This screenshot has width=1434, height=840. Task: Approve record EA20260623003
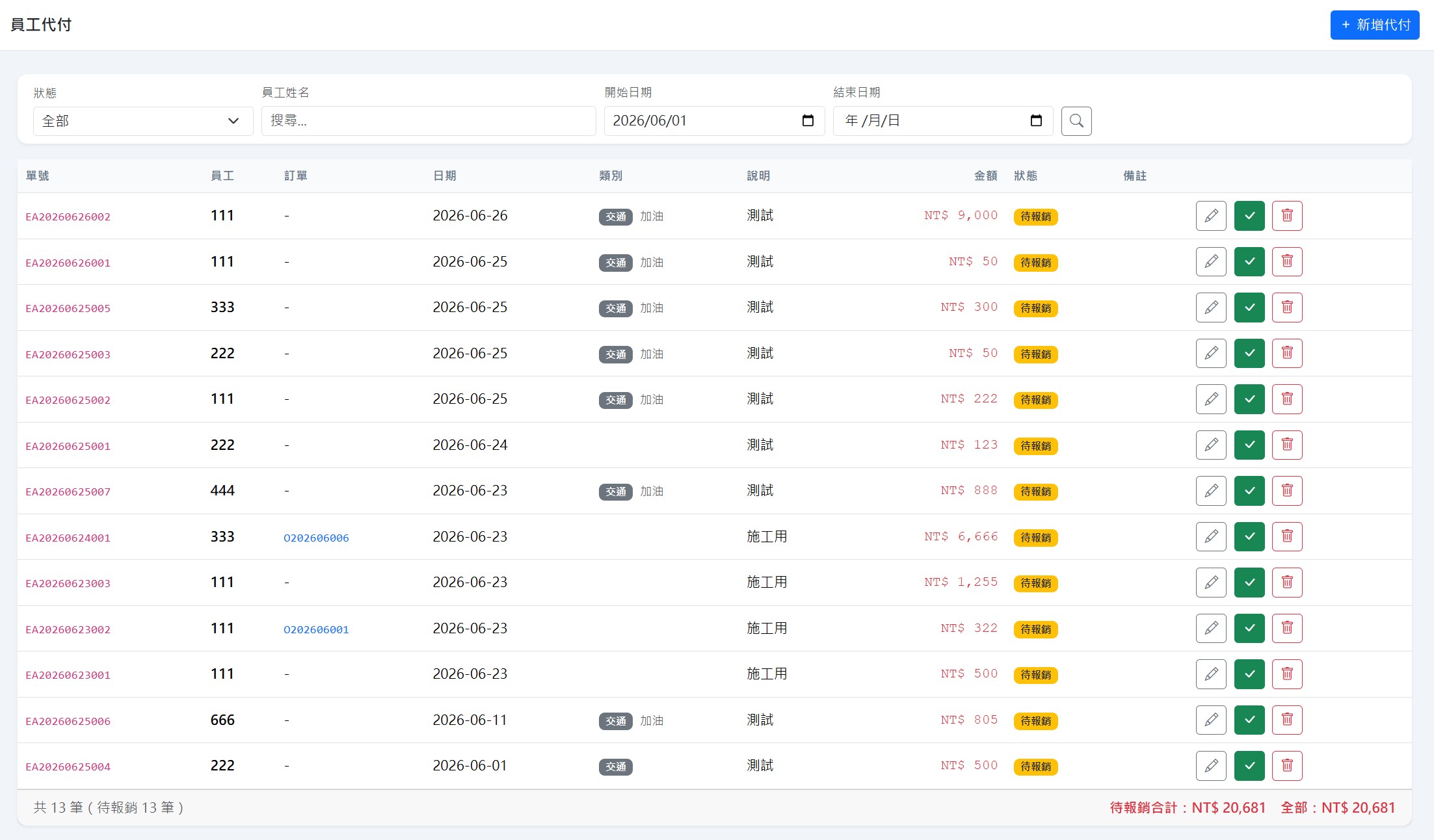[1249, 583]
